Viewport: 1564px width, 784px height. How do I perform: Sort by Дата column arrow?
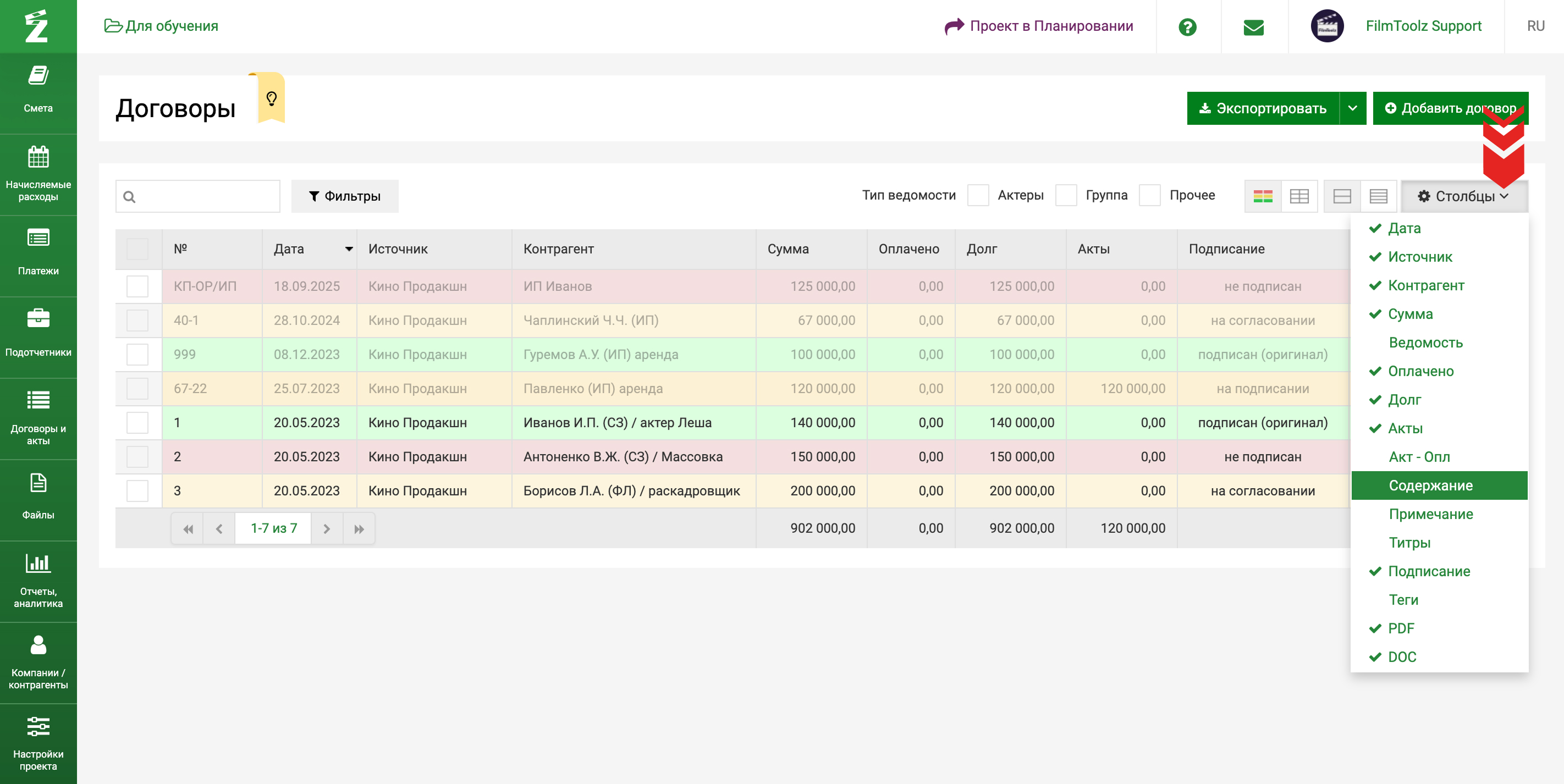[x=349, y=249]
